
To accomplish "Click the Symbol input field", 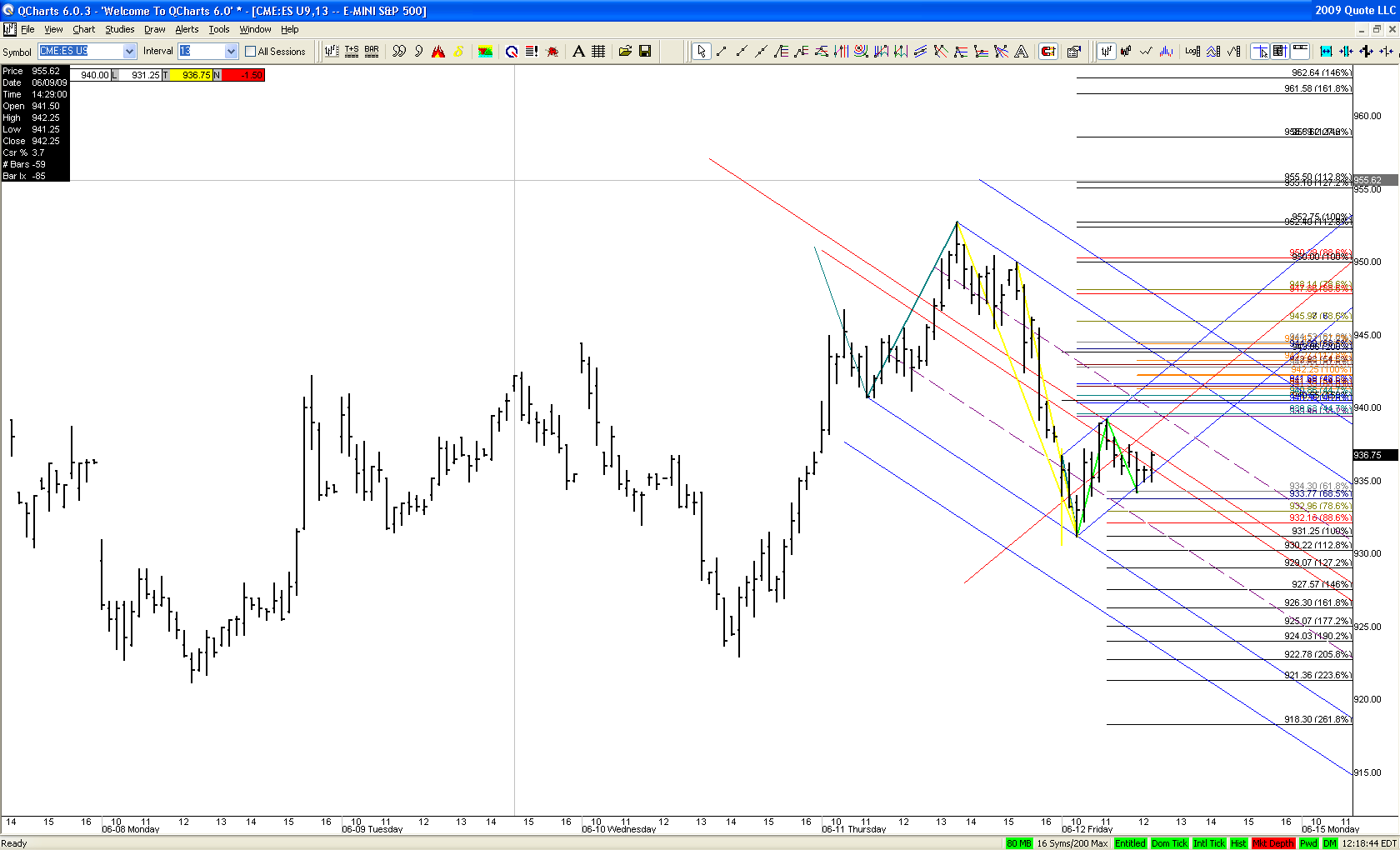I will [80, 51].
